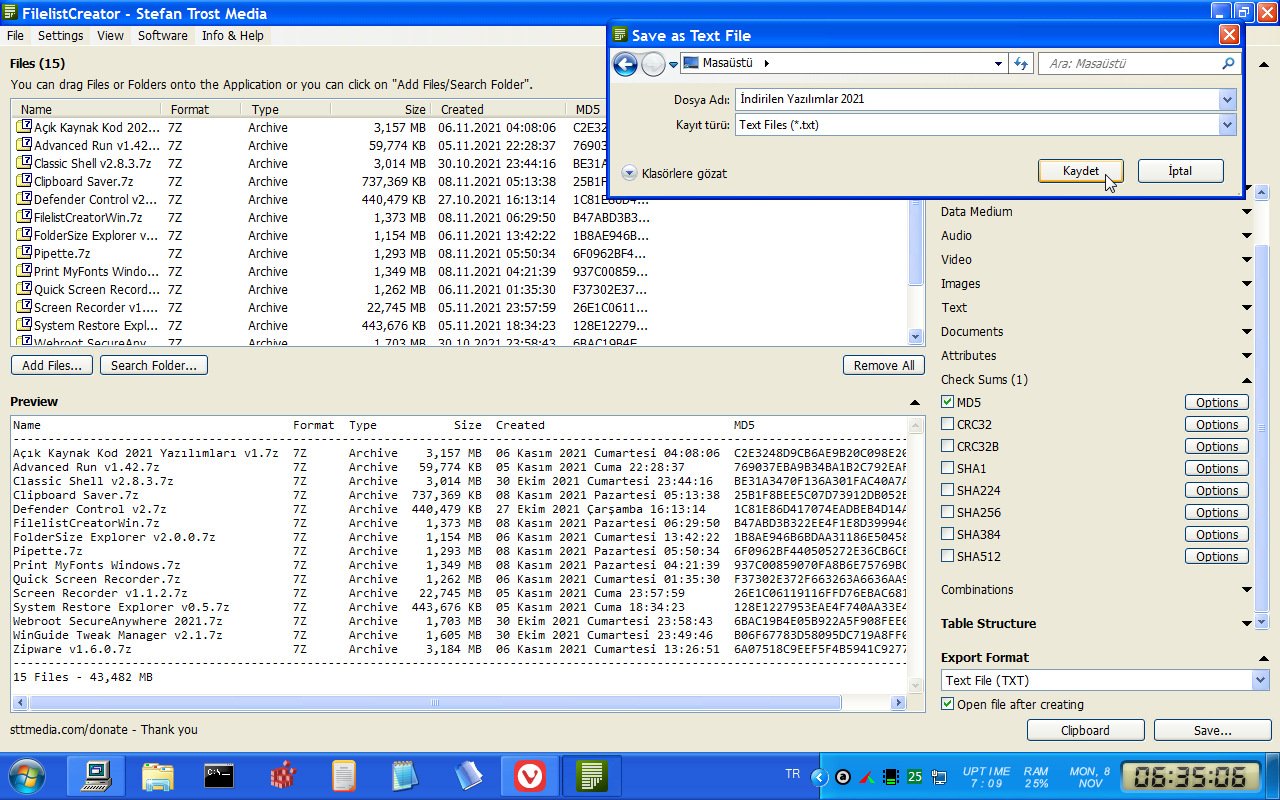Click the archive icon of FilelistCreatorWin.7z
The width and height of the screenshot is (1280, 800).
pyautogui.click(x=25, y=217)
